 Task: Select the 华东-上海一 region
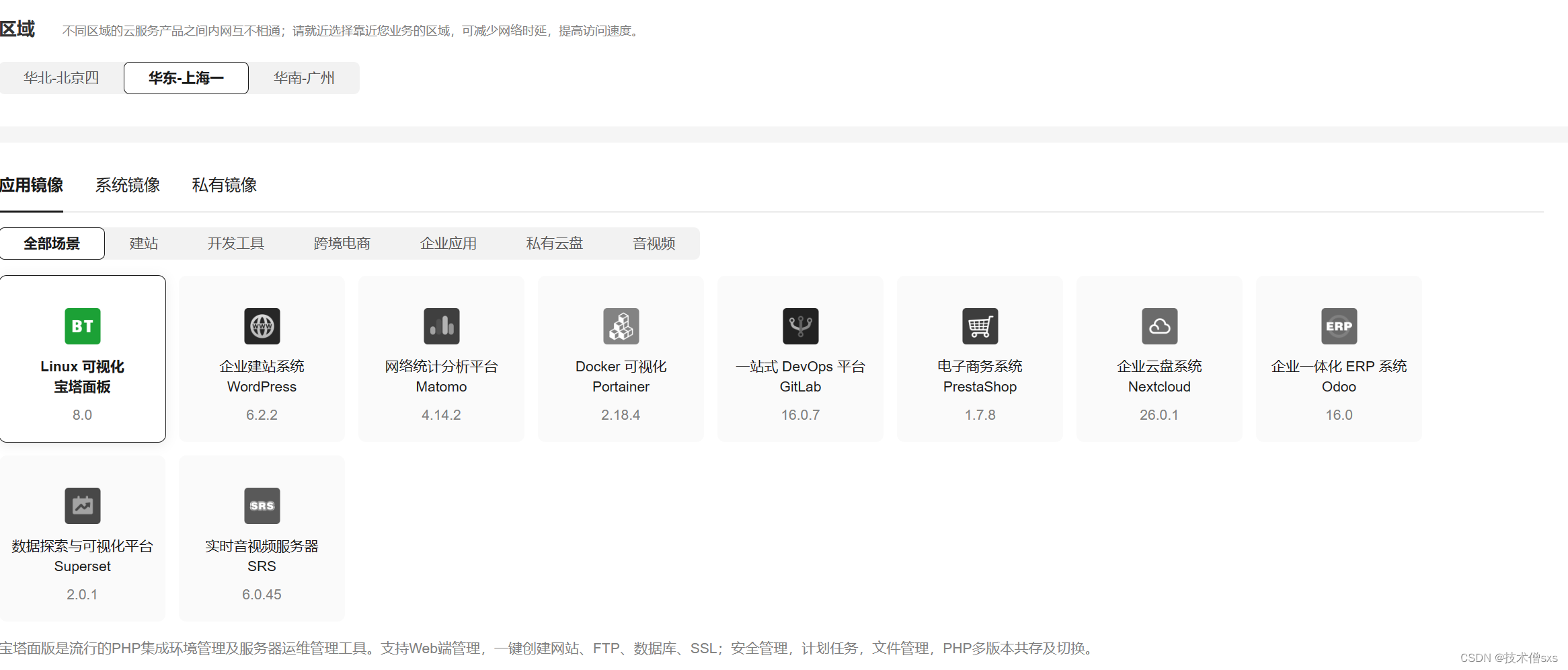pos(186,78)
